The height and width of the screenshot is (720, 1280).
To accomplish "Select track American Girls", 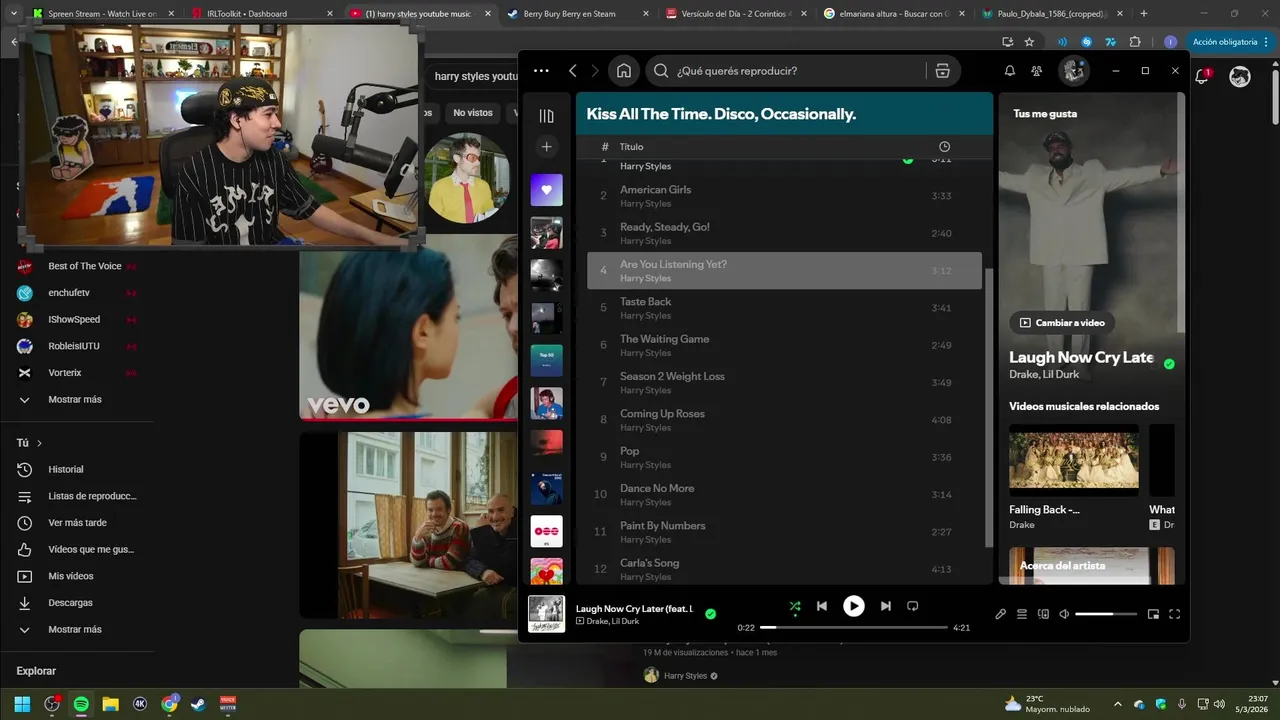I will [x=784, y=196].
